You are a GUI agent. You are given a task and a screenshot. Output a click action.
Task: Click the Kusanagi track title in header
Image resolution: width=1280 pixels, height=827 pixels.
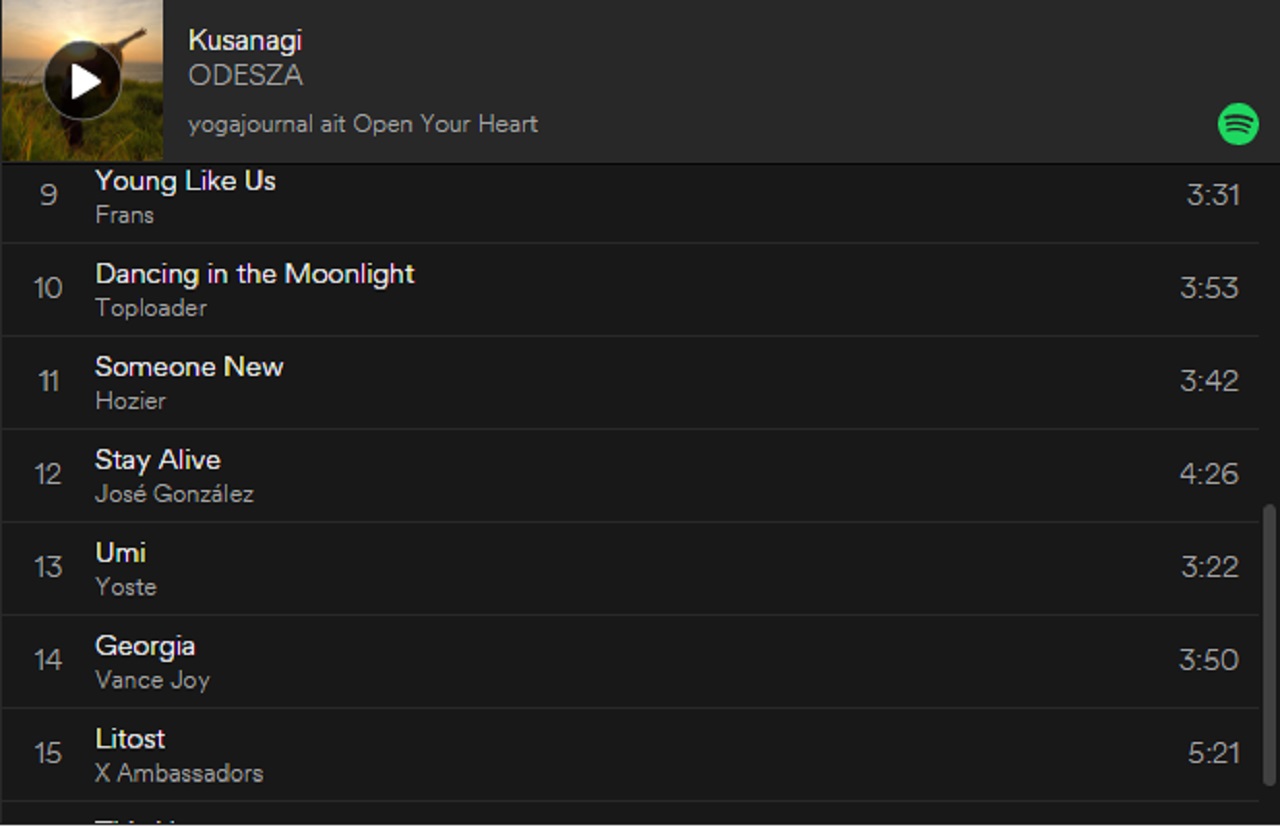(x=245, y=40)
